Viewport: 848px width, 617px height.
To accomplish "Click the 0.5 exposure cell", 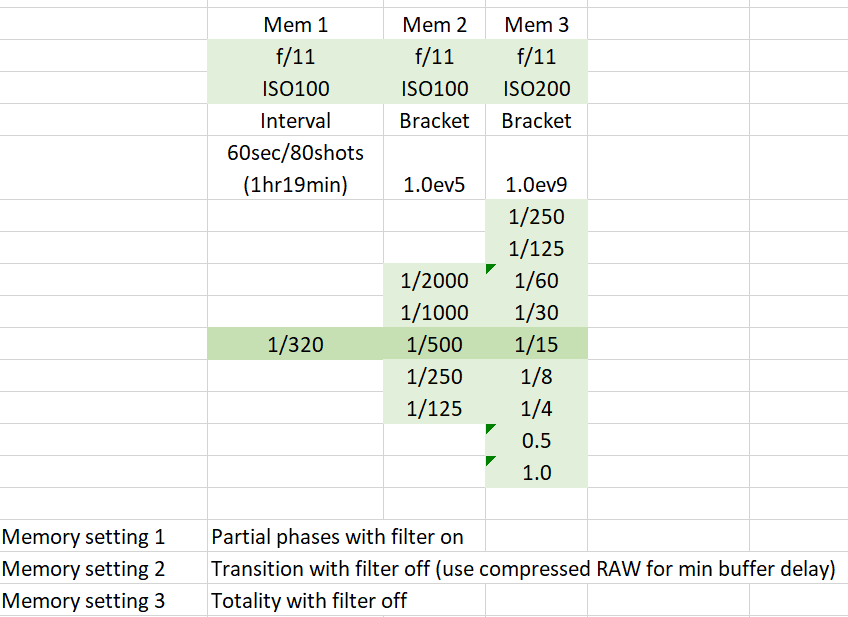I will 536,441.
